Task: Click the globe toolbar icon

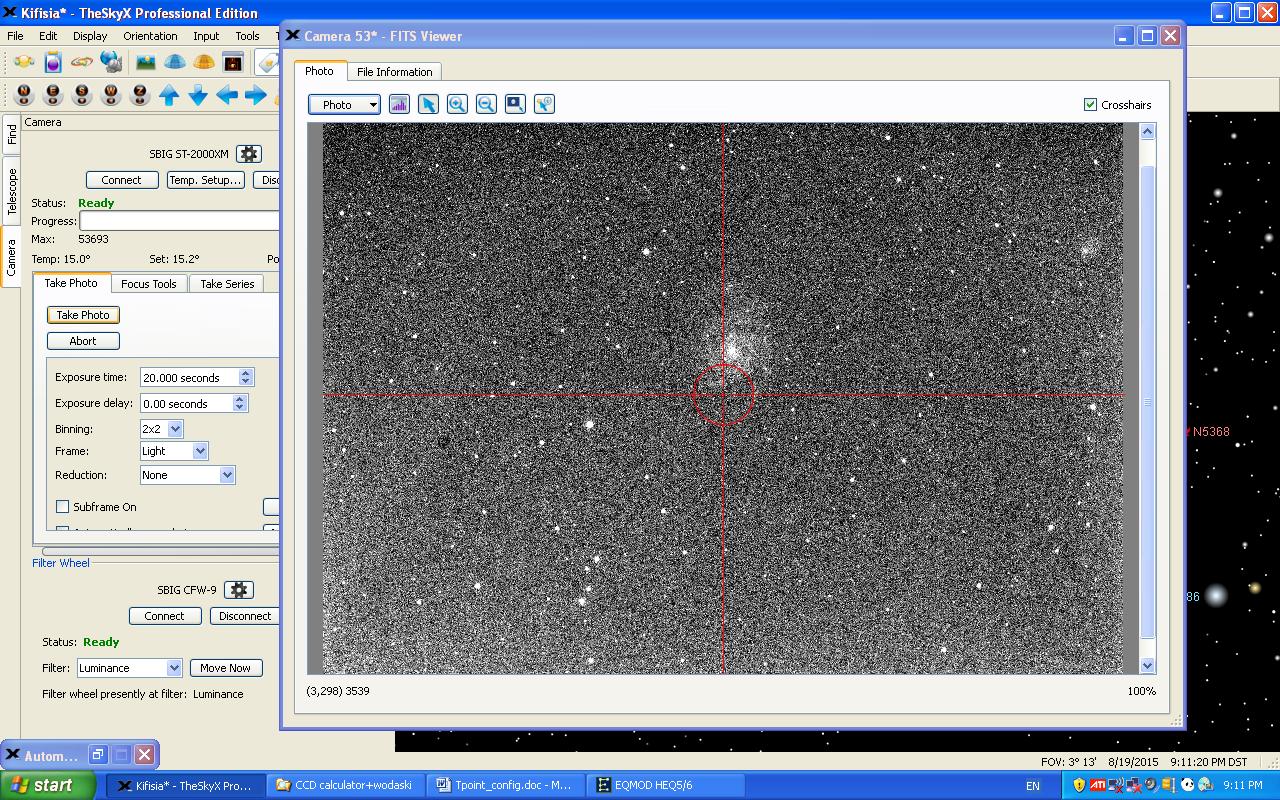Action: click(111, 62)
